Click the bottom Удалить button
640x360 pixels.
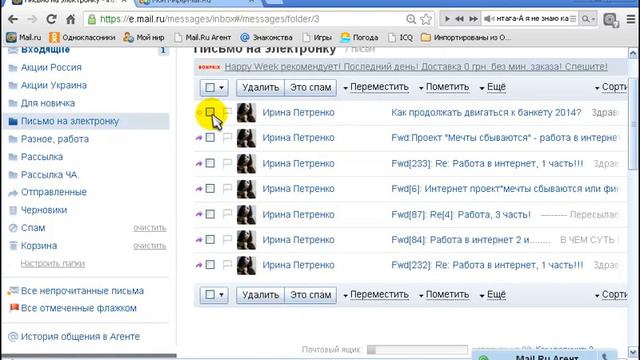tap(260, 295)
